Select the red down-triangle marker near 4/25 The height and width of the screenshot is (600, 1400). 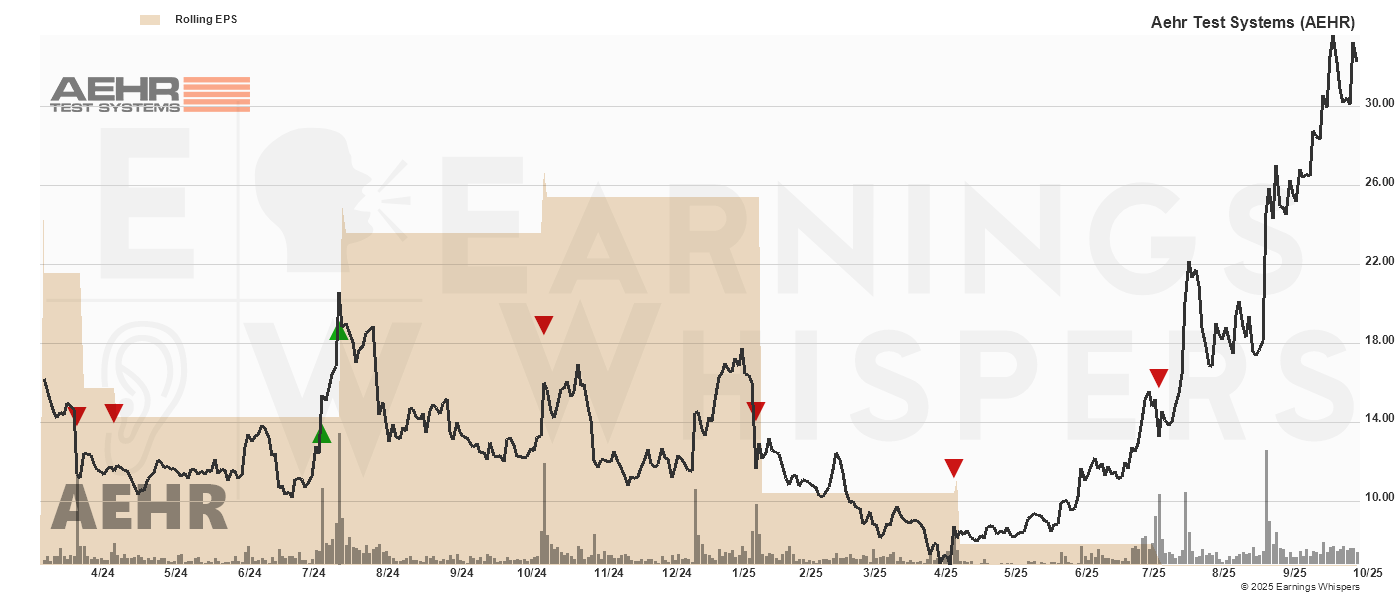coord(954,468)
